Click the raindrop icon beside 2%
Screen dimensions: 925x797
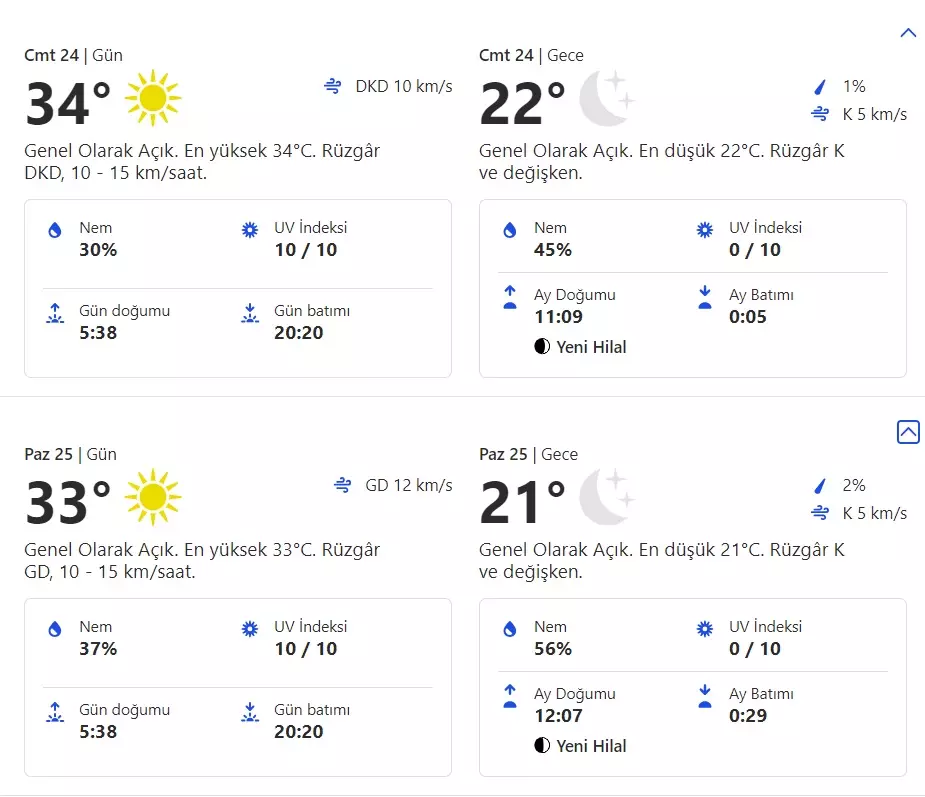coord(820,486)
